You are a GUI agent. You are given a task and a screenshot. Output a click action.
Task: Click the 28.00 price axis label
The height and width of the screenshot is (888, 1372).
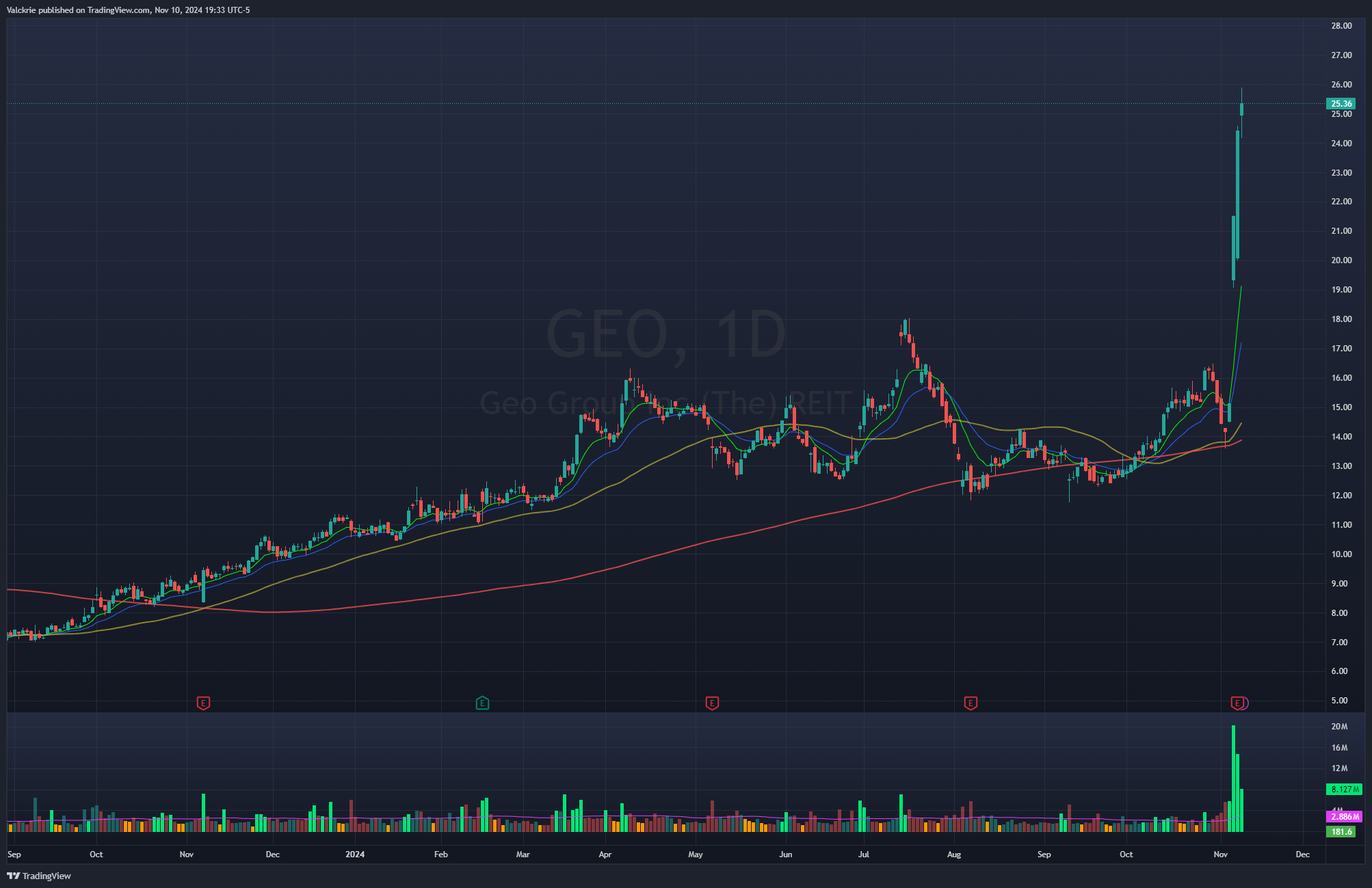click(1341, 26)
